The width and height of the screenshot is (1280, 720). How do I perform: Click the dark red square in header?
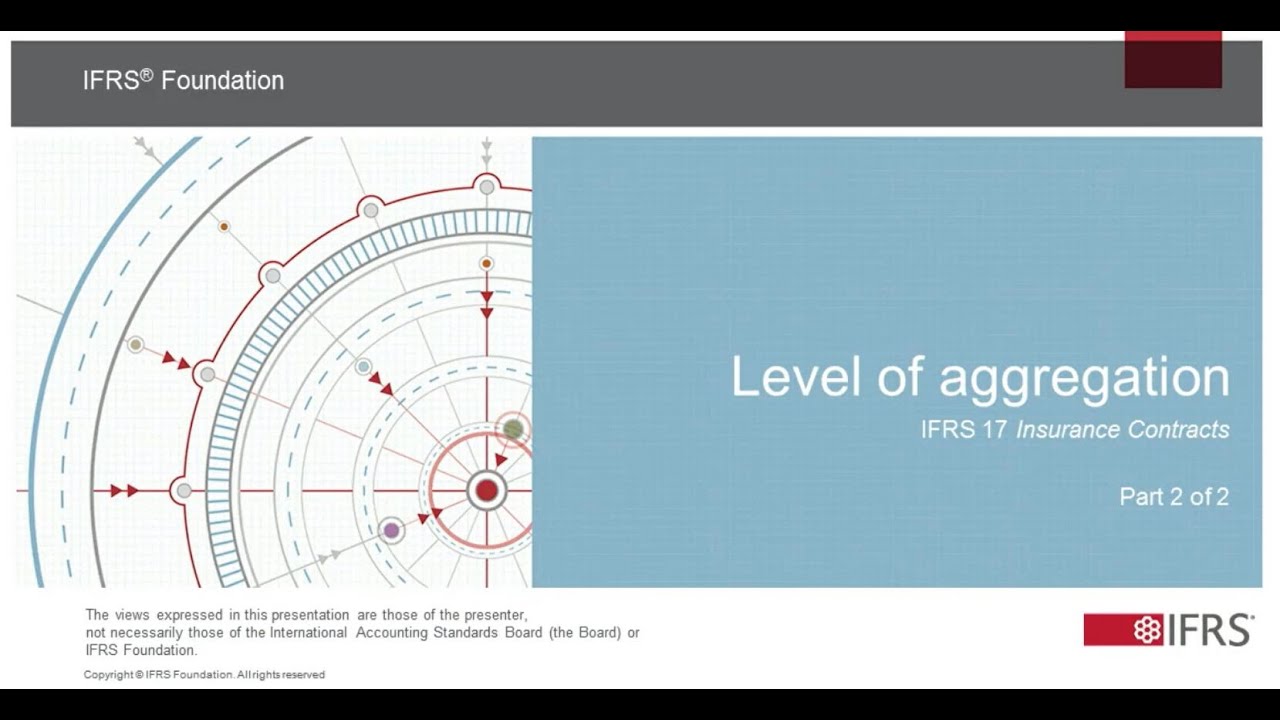(1173, 60)
